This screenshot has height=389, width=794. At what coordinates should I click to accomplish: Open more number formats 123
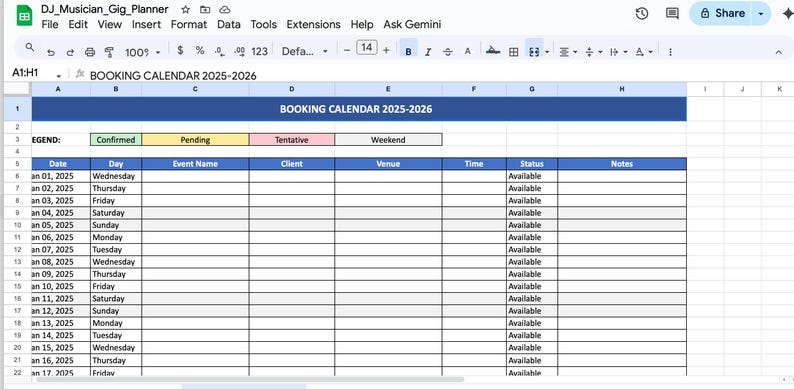259,51
